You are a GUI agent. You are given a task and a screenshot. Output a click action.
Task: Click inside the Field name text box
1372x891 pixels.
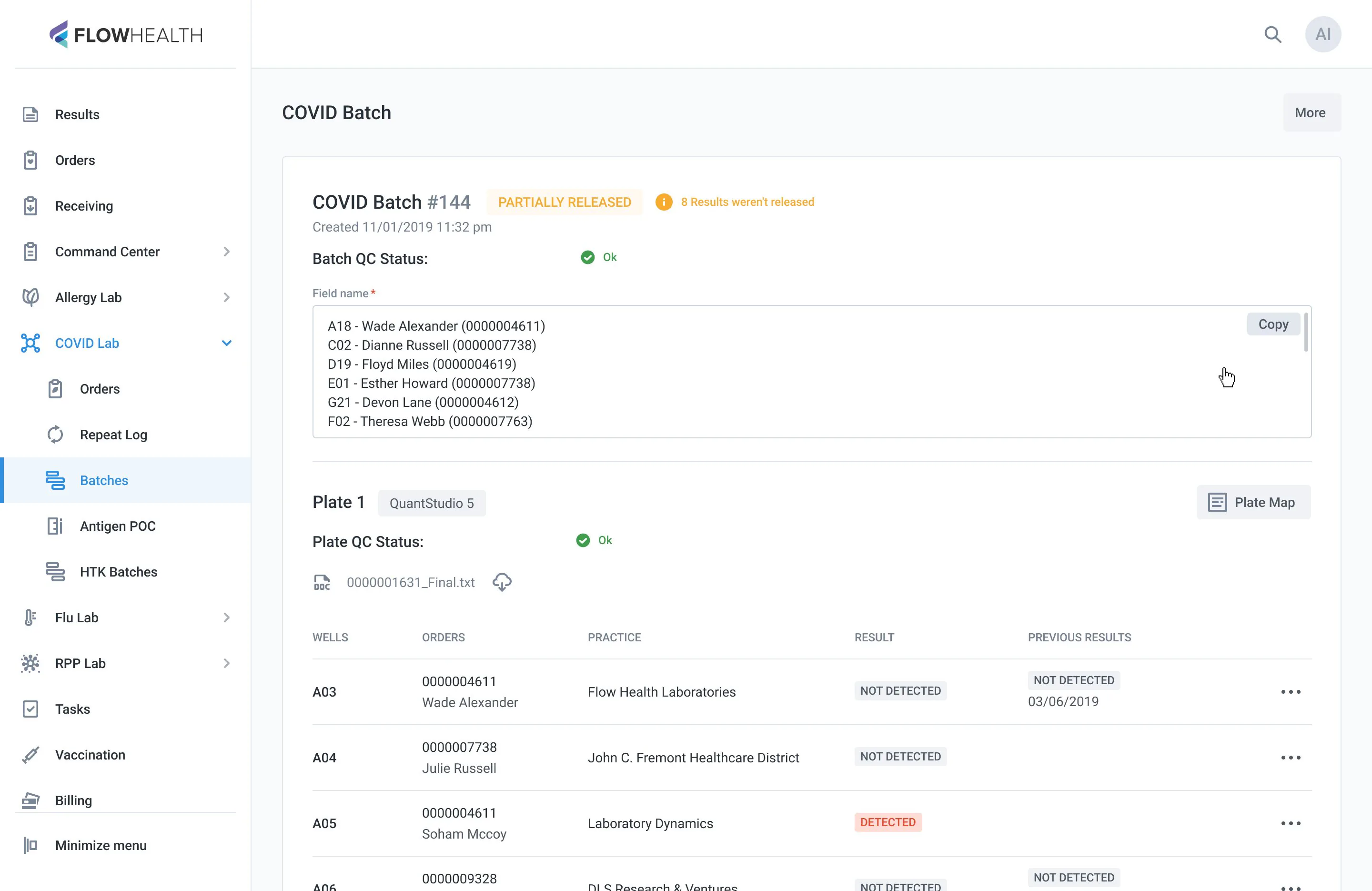pos(812,372)
